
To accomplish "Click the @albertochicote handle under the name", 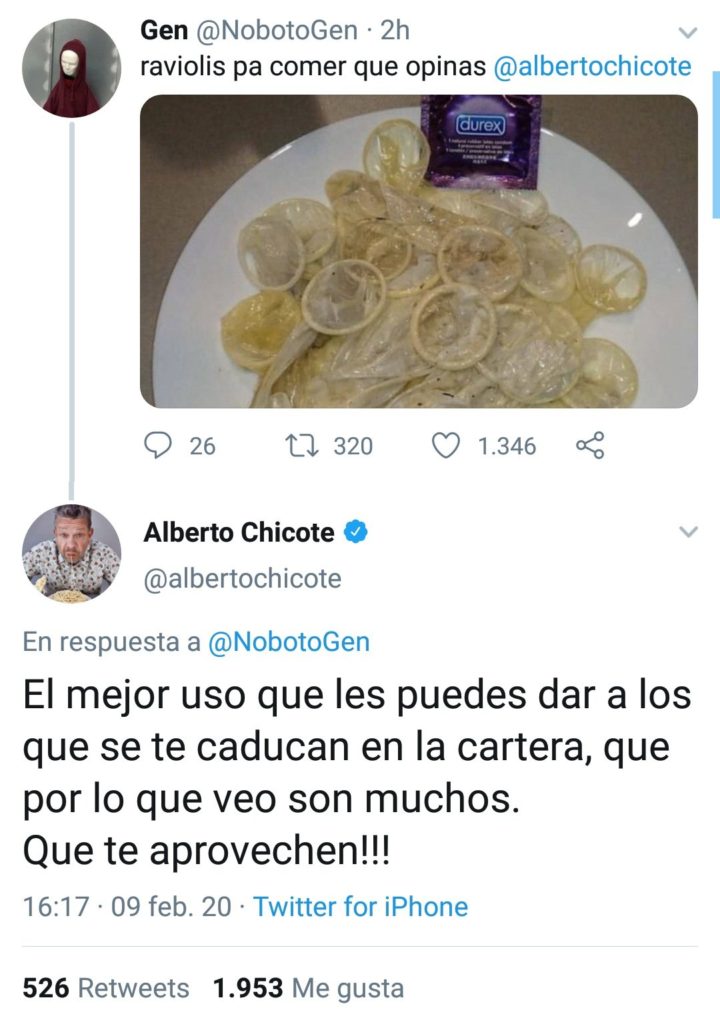I will (x=242, y=579).
